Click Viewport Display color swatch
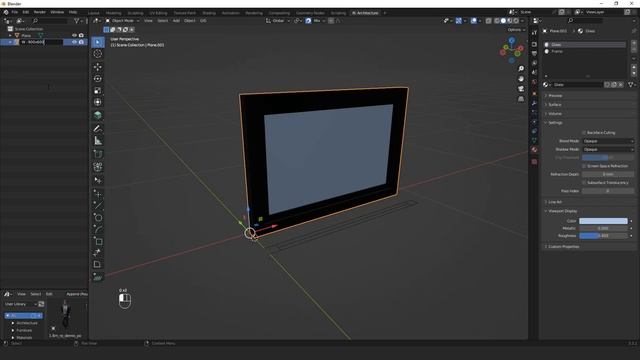This screenshot has height=360, width=640. coord(603,221)
